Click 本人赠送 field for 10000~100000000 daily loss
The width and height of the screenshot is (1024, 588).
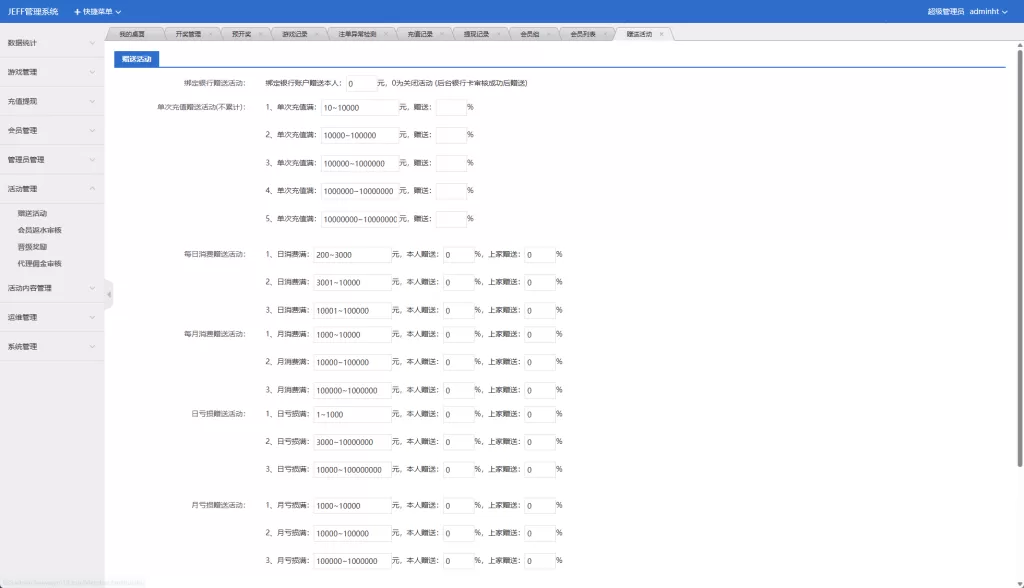point(458,470)
